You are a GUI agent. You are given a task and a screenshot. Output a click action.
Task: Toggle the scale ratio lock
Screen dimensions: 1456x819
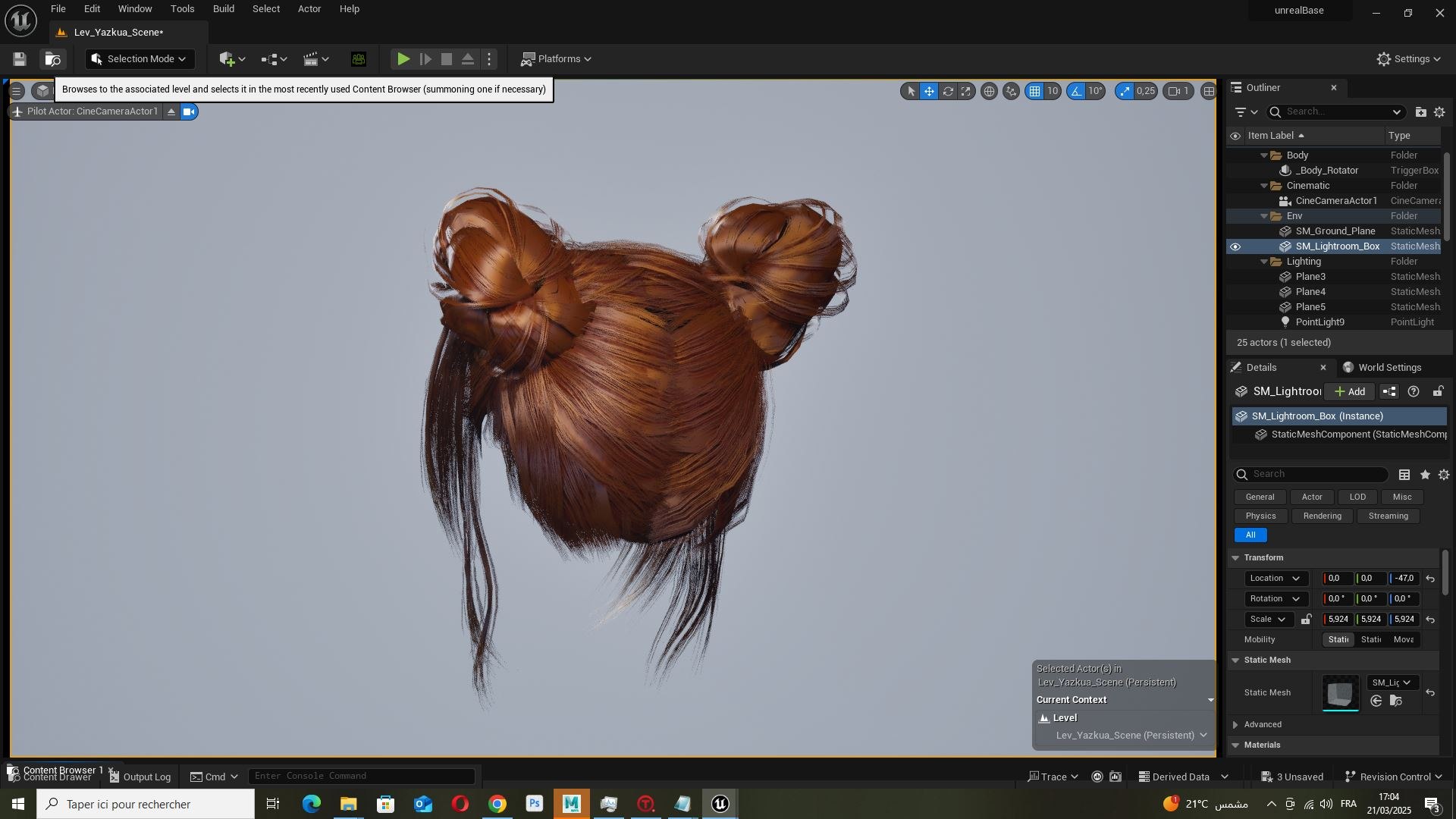(x=1306, y=620)
